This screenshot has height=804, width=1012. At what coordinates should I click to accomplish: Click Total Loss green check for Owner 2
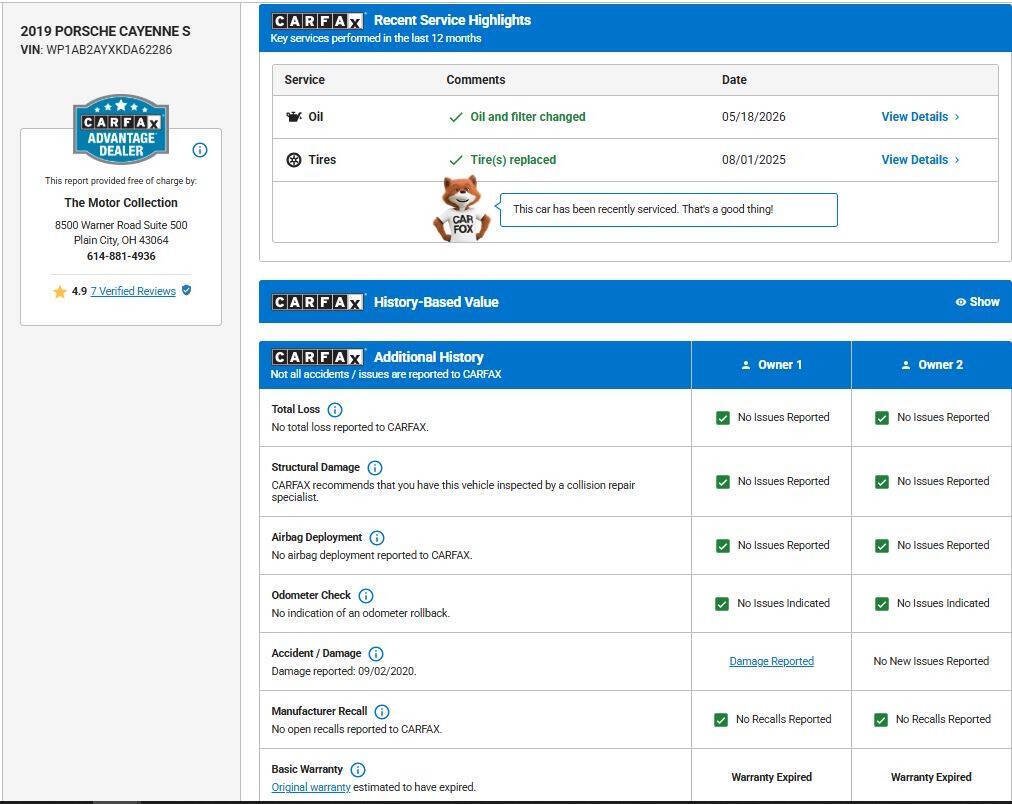click(882, 418)
